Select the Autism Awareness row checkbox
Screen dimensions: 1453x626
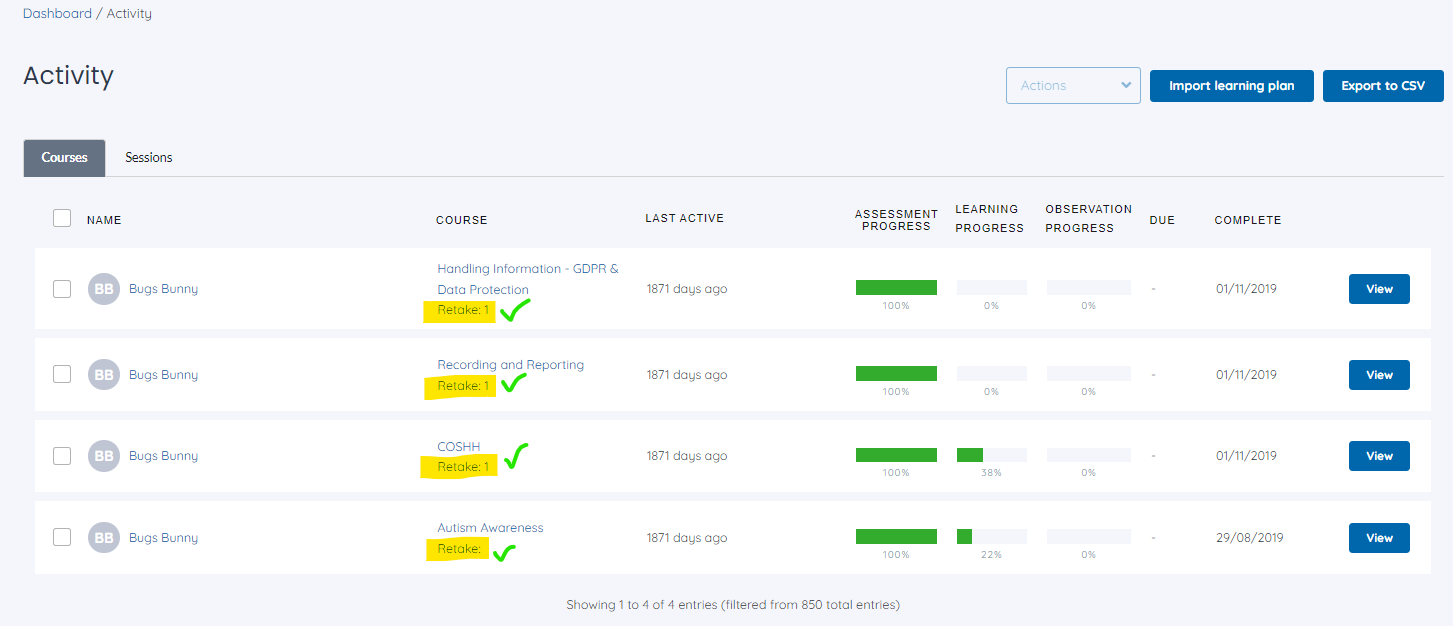click(62, 537)
